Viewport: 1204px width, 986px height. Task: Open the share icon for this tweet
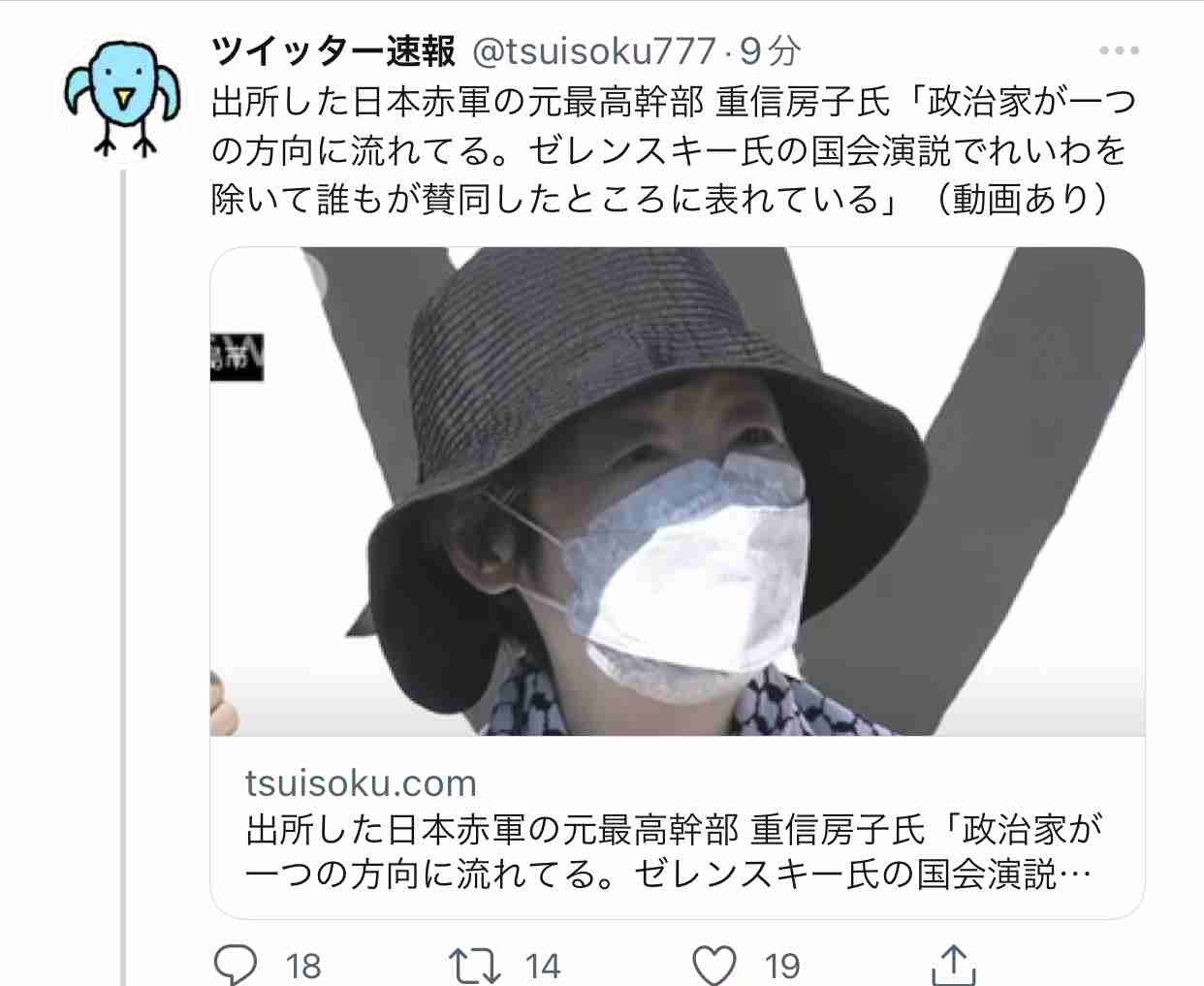click(x=953, y=965)
